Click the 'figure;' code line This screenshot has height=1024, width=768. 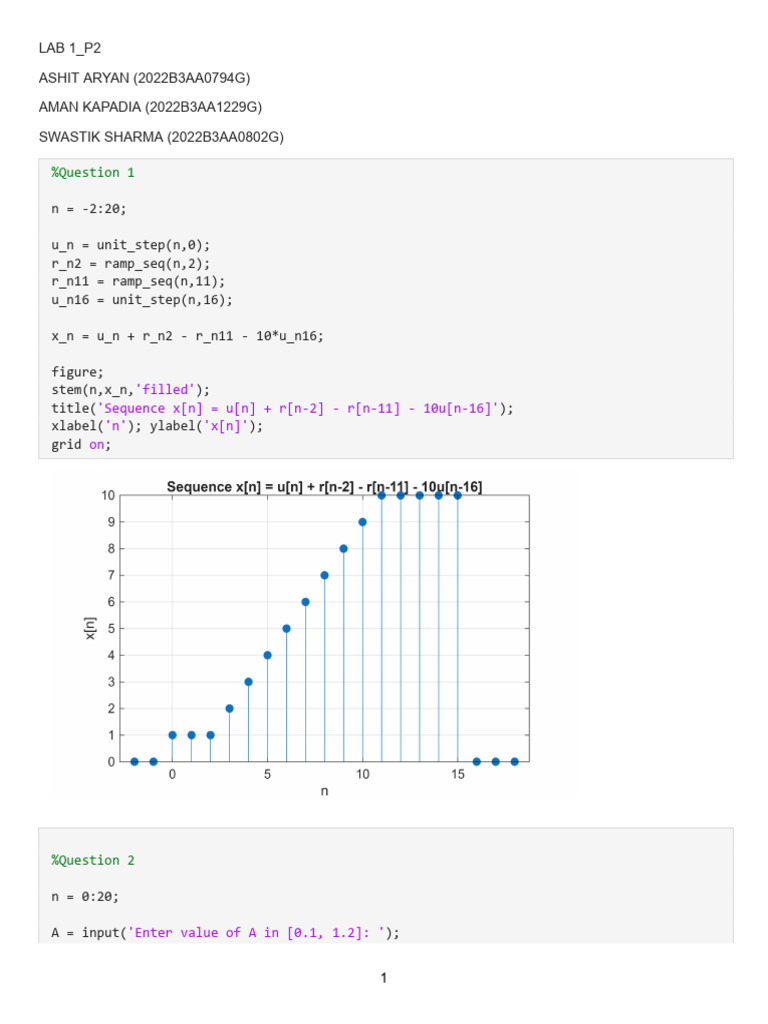(x=77, y=372)
